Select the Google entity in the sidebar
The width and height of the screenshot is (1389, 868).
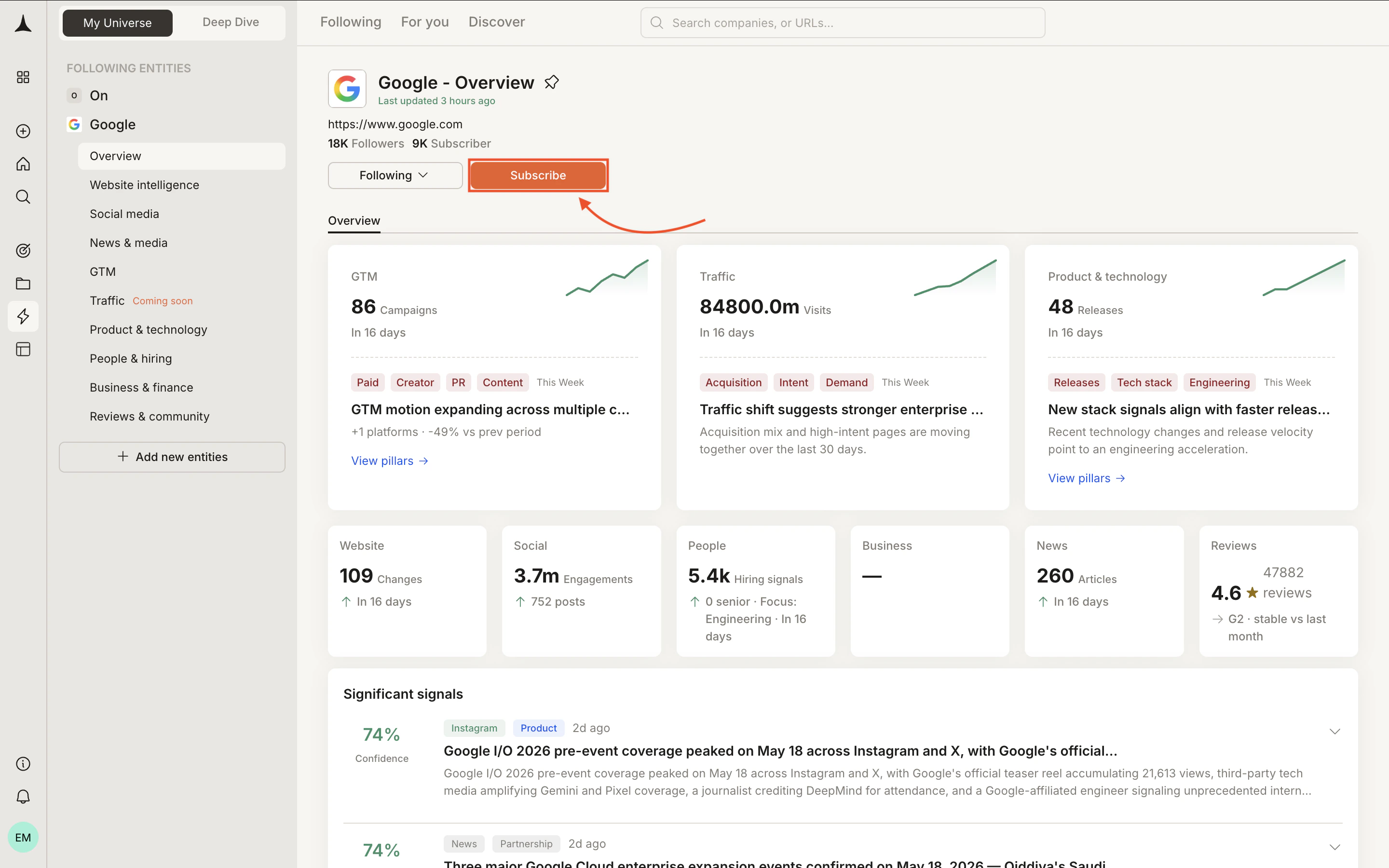coord(112,124)
